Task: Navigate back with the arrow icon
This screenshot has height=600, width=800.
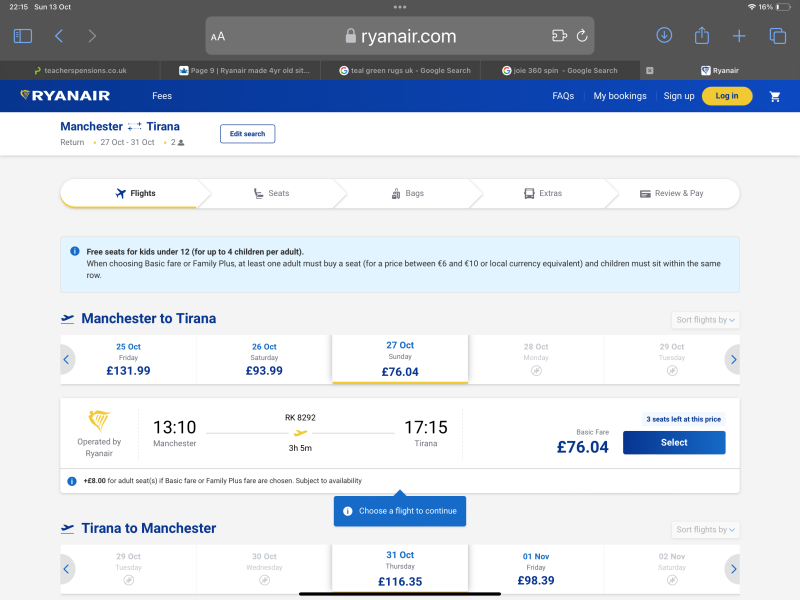Action: pos(58,34)
